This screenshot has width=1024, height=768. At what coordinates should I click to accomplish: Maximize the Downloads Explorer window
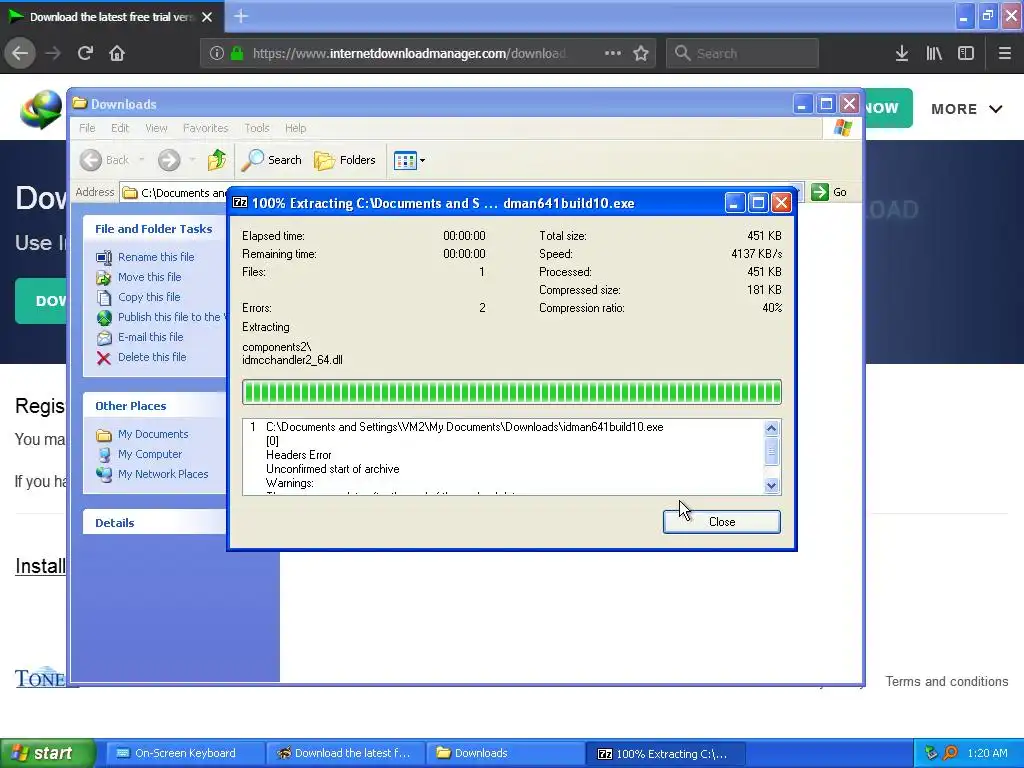tap(826, 104)
